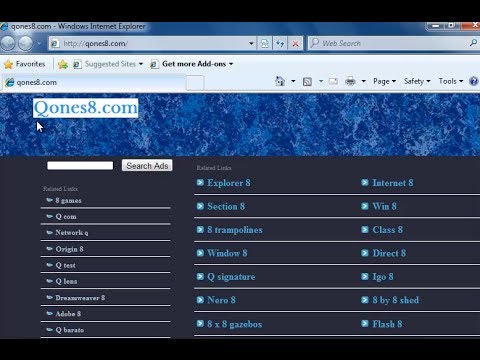Click arrow bullet icon beside Explorer 8

(200, 182)
